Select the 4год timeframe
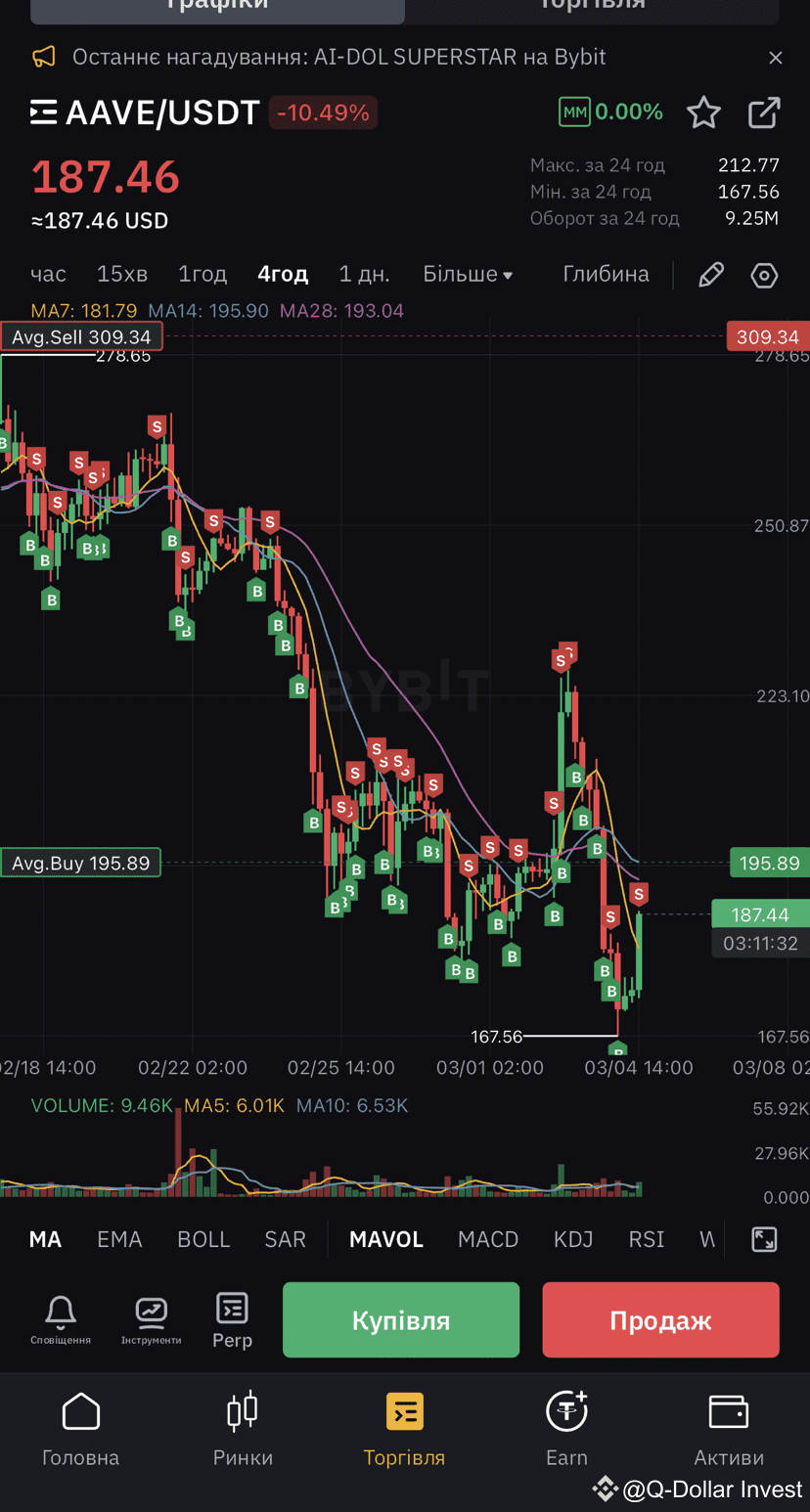The width and height of the screenshot is (810, 1512). pos(283,274)
